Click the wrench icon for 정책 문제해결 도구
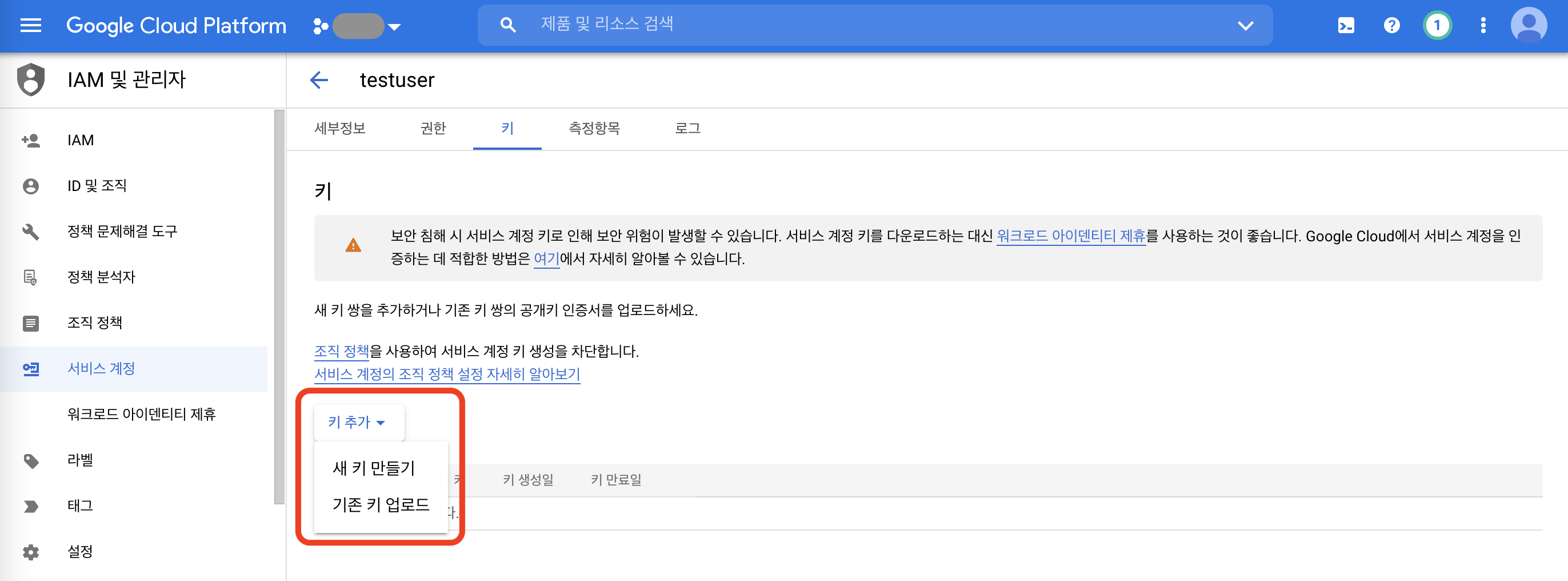This screenshot has width=1568, height=581. [30, 232]
